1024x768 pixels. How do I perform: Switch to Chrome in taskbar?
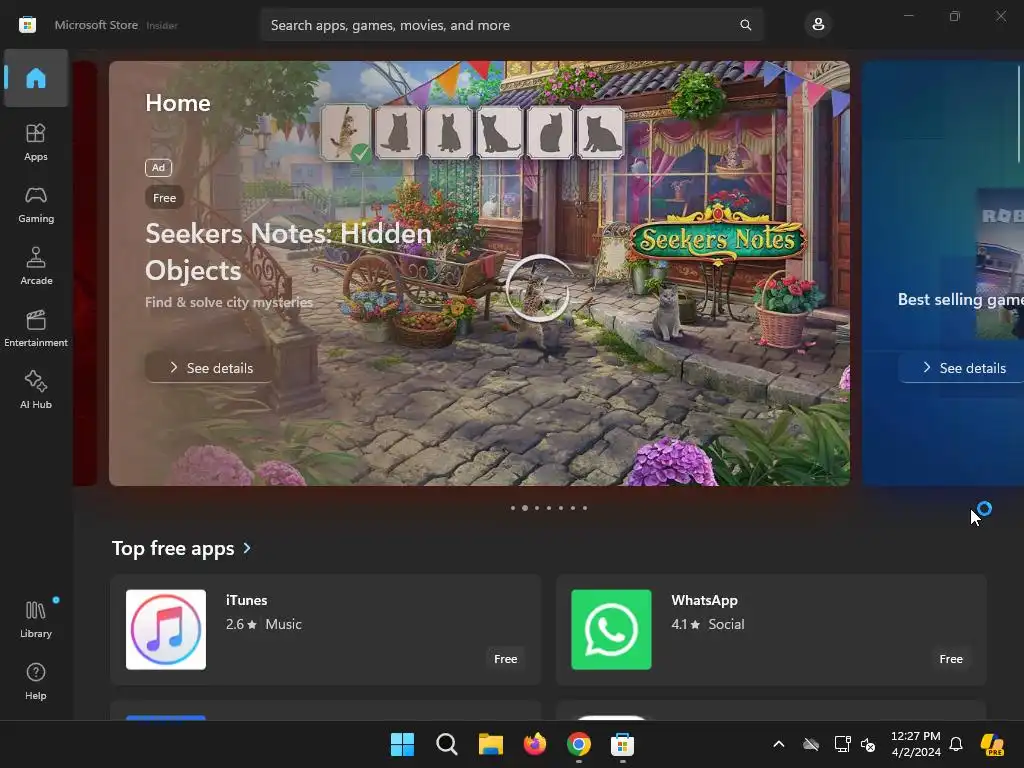pyautogui.click(x=579, y=744)
